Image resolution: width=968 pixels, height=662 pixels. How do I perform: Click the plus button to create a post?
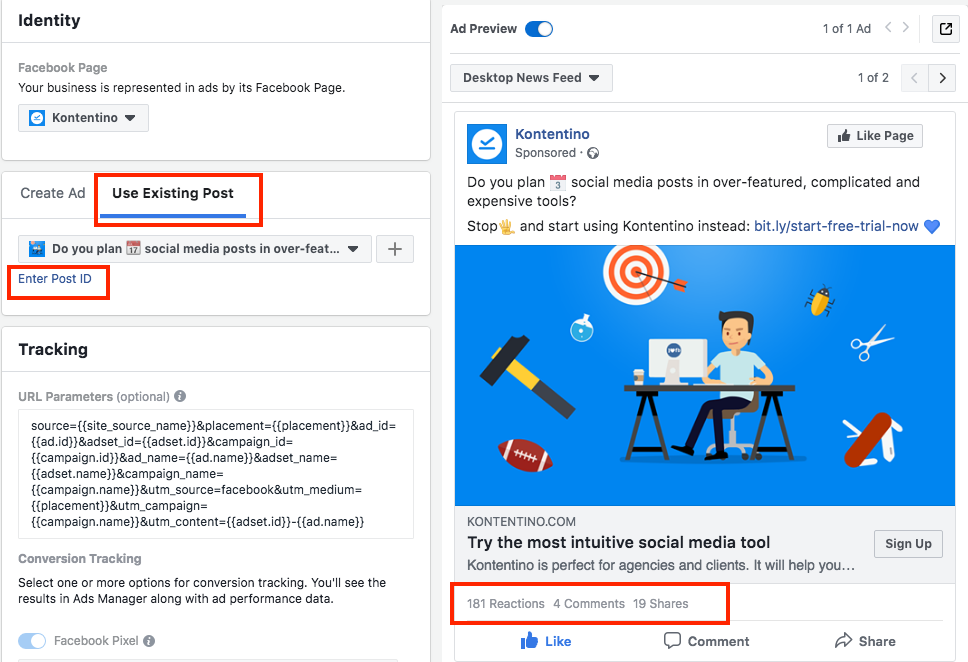point(394,249)
